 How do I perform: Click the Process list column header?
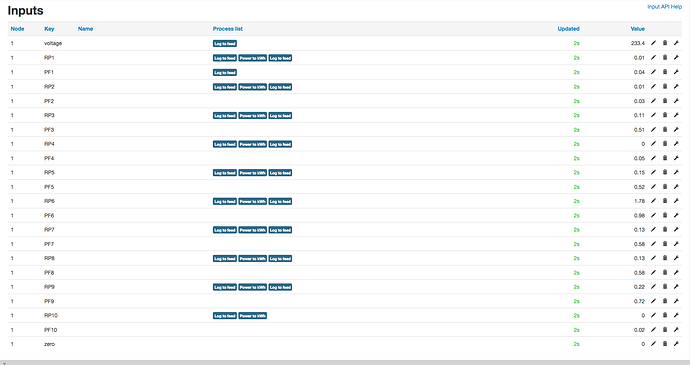tap(228, 29)
